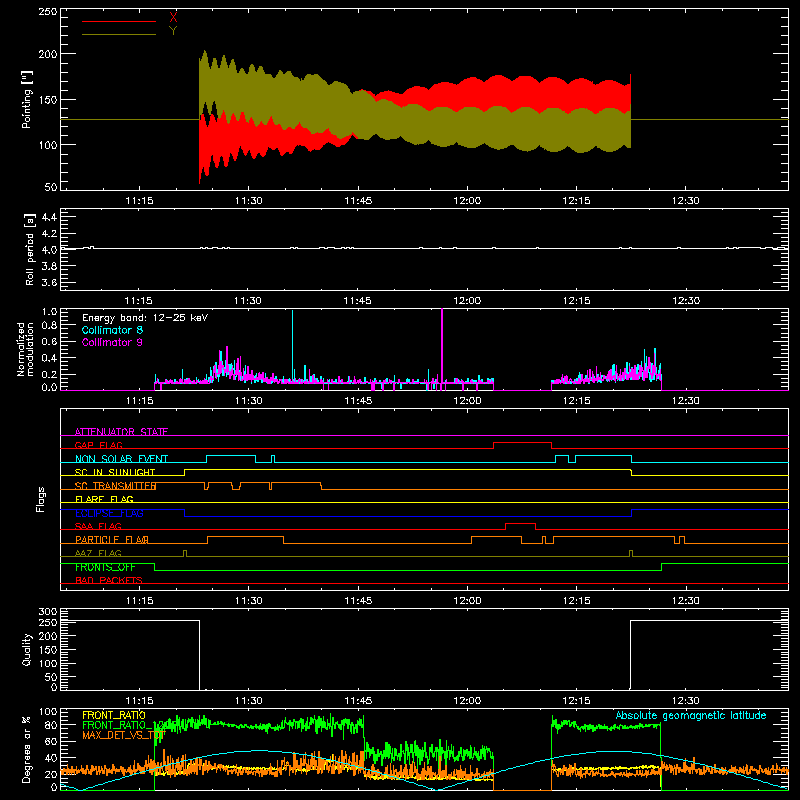The width and height of the screenshot is (800, 800).
Task: Click the 11:45 tick under Roll period plot
Action: [x=358, y=301]
